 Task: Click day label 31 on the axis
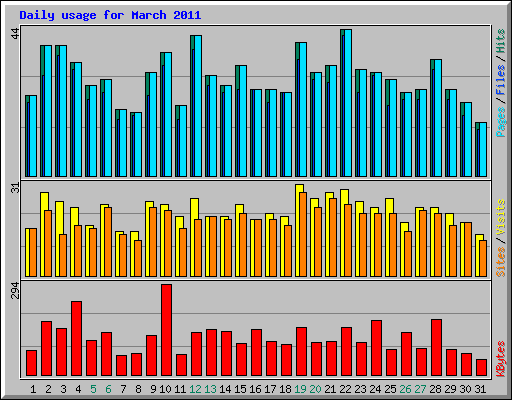[x=480, y=389]
